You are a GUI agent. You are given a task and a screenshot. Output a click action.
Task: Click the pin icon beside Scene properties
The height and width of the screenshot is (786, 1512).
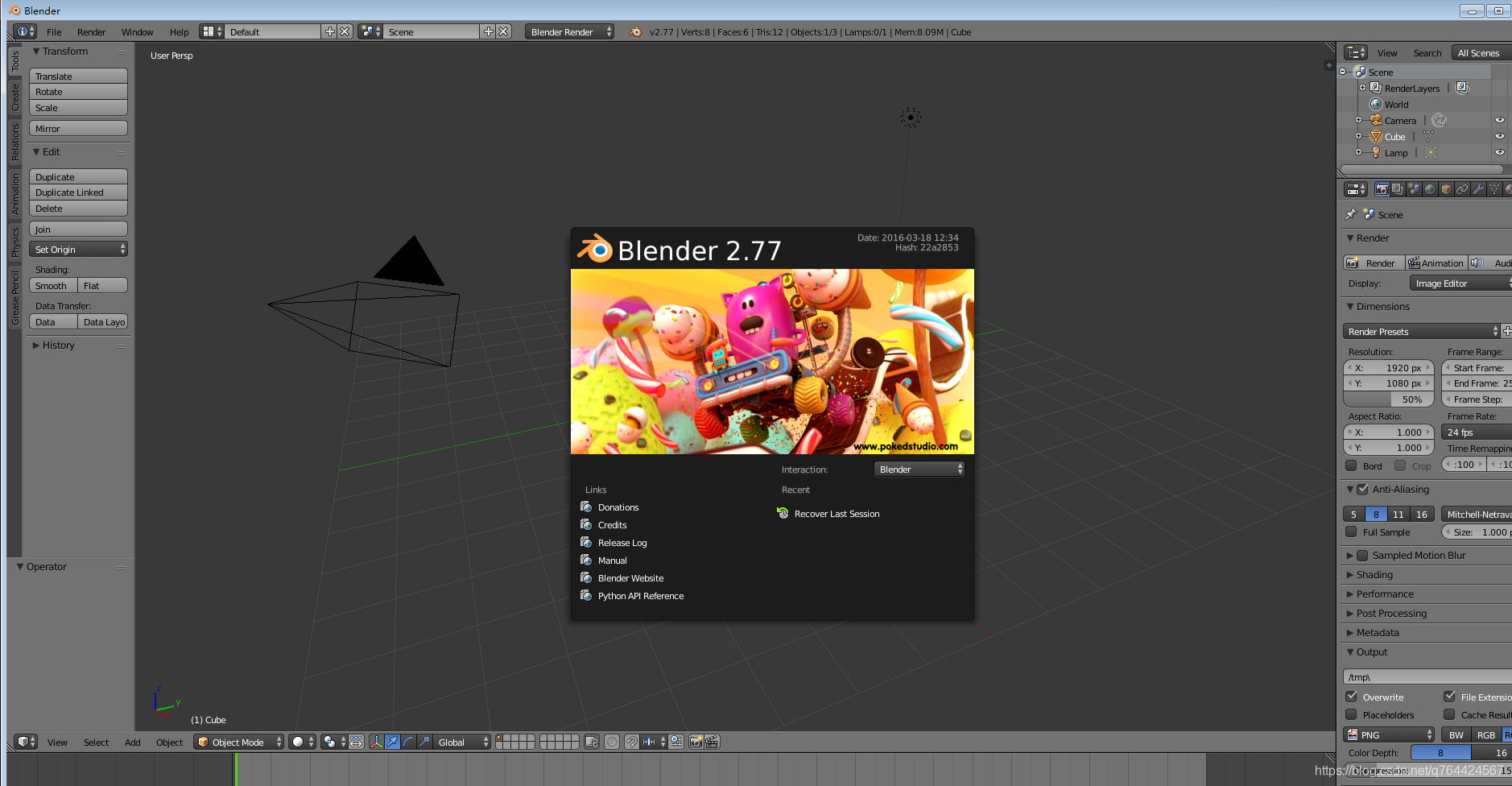pos(1351,214)
